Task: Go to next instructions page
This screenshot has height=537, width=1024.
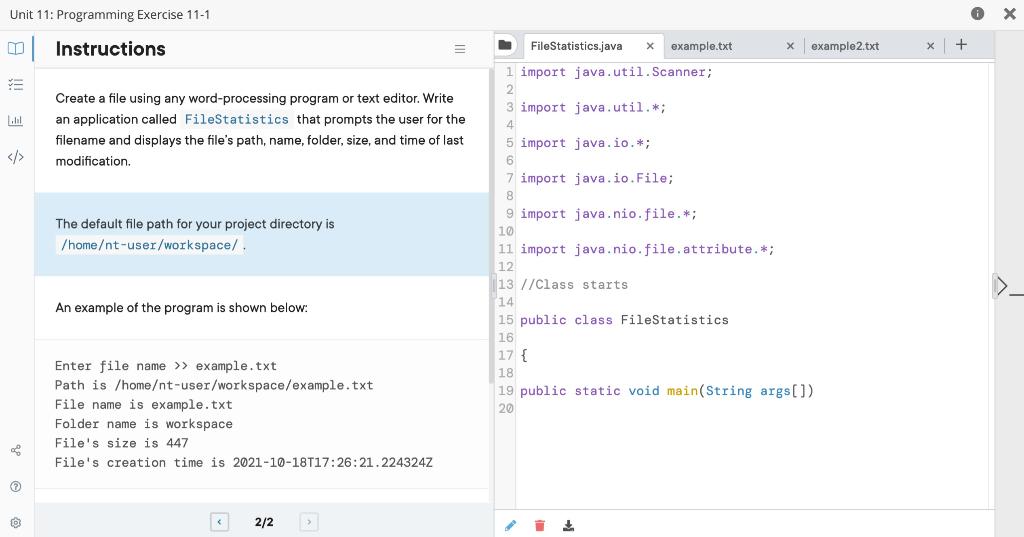Action: click(x=309, y=522)
